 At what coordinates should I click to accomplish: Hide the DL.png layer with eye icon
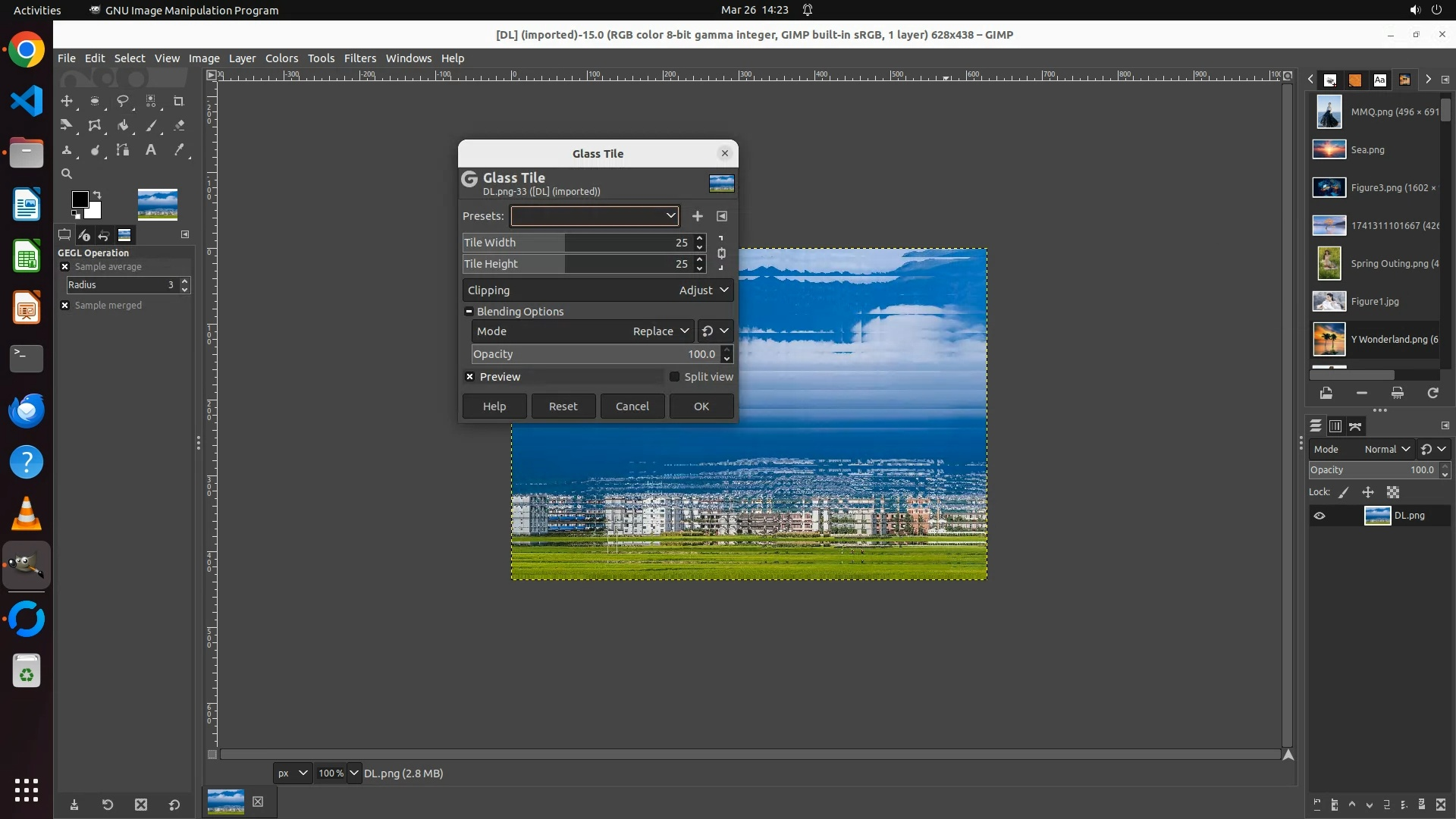pyautogui.click(x=1319, y=516)
